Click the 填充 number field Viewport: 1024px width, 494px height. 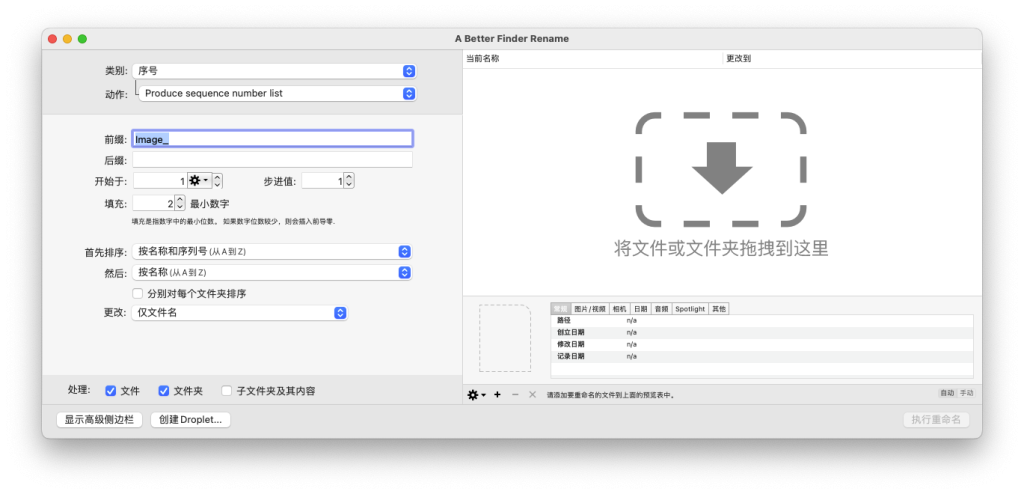[x=153, y=203]
